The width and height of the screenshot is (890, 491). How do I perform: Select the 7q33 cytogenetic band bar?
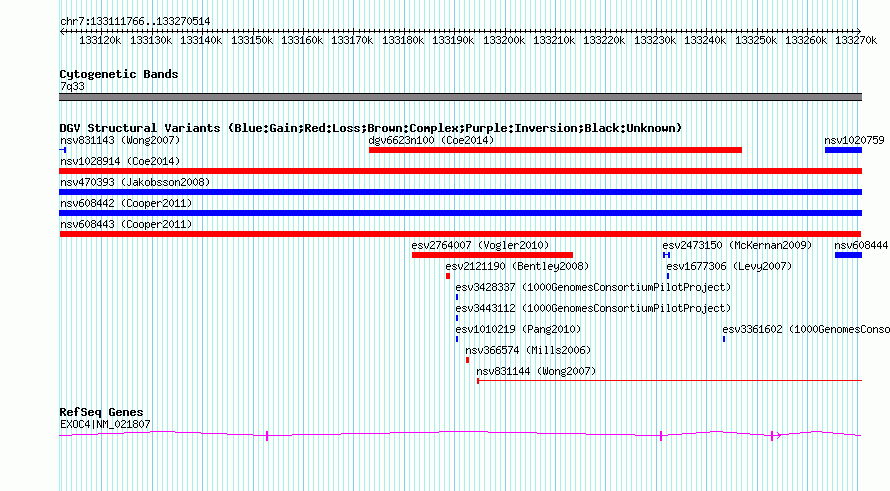[x=460, y=97]
